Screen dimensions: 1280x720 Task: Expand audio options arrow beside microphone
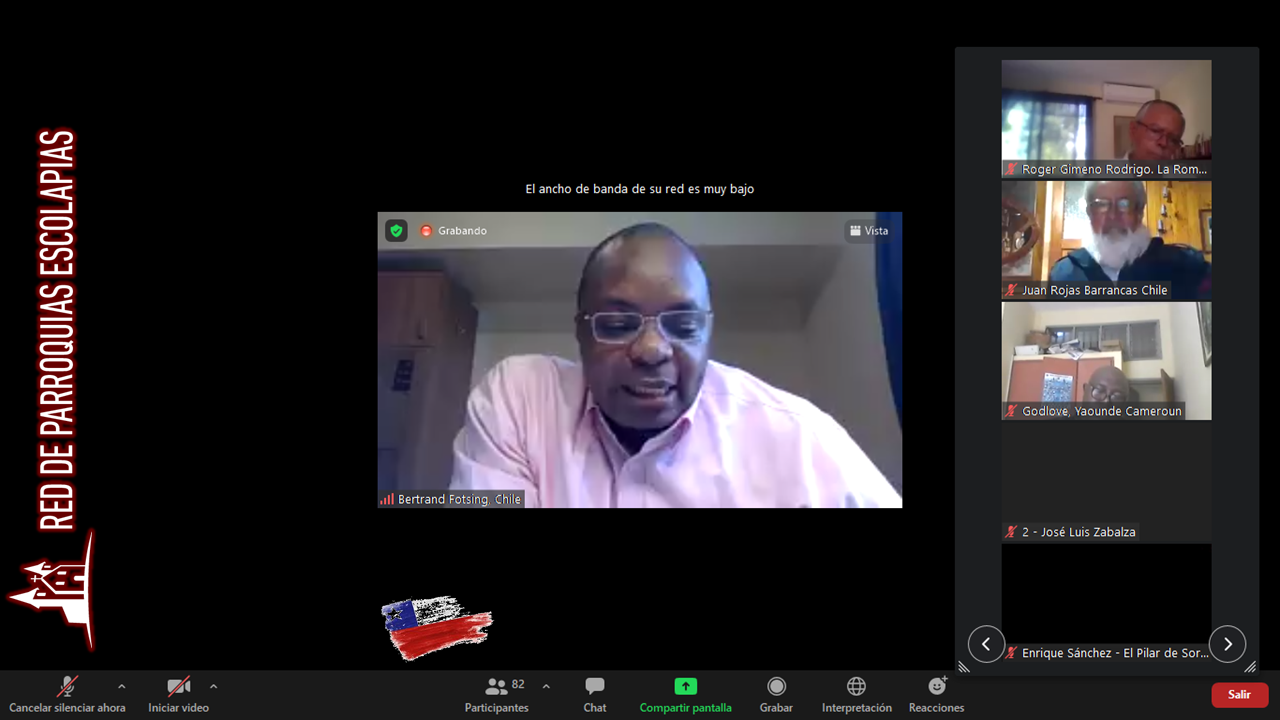coord(122,687)
